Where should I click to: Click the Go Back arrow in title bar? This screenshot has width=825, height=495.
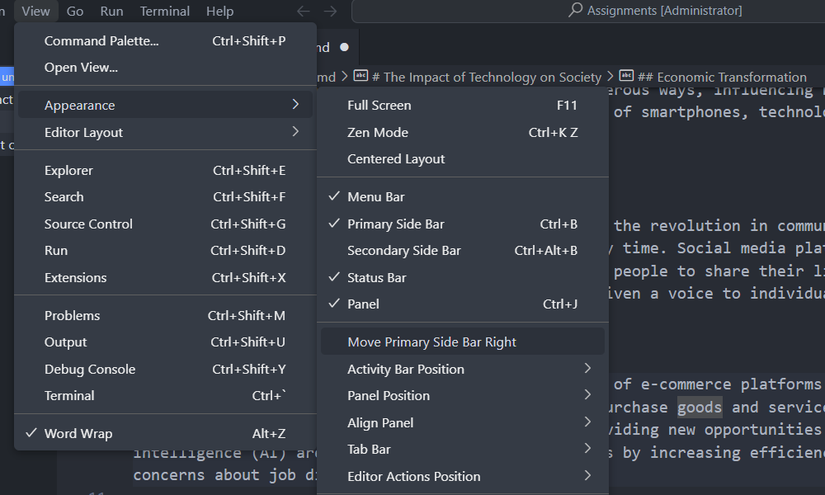tap(304, 11)
